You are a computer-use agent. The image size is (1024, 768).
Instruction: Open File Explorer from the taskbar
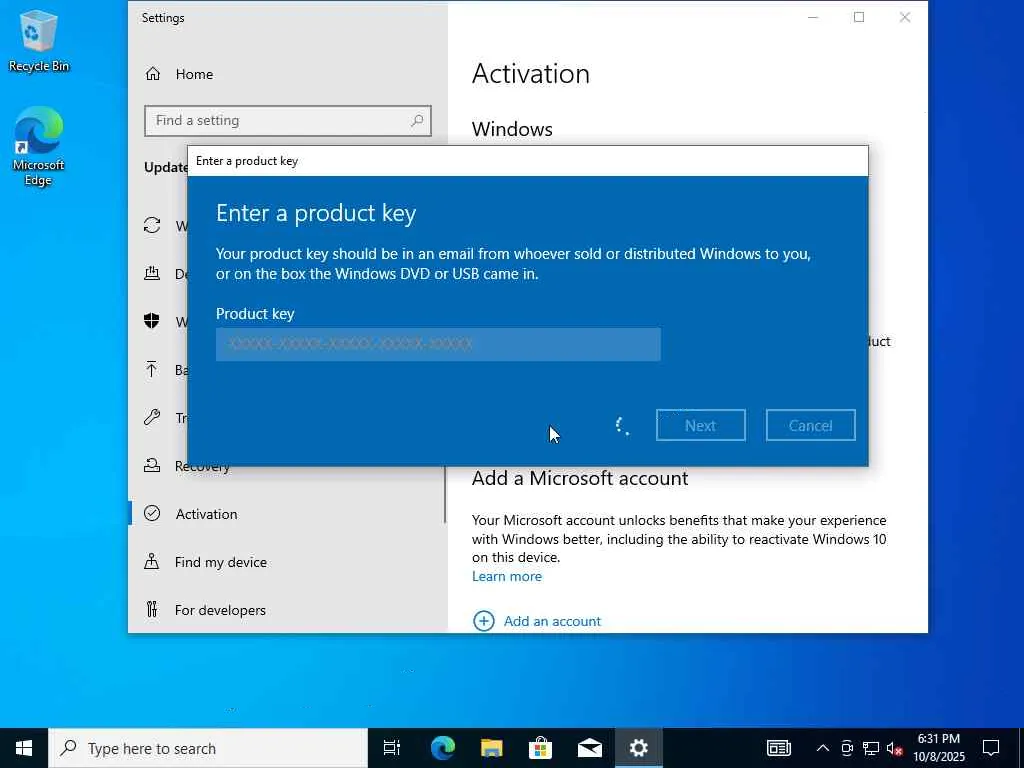(491, 748)
